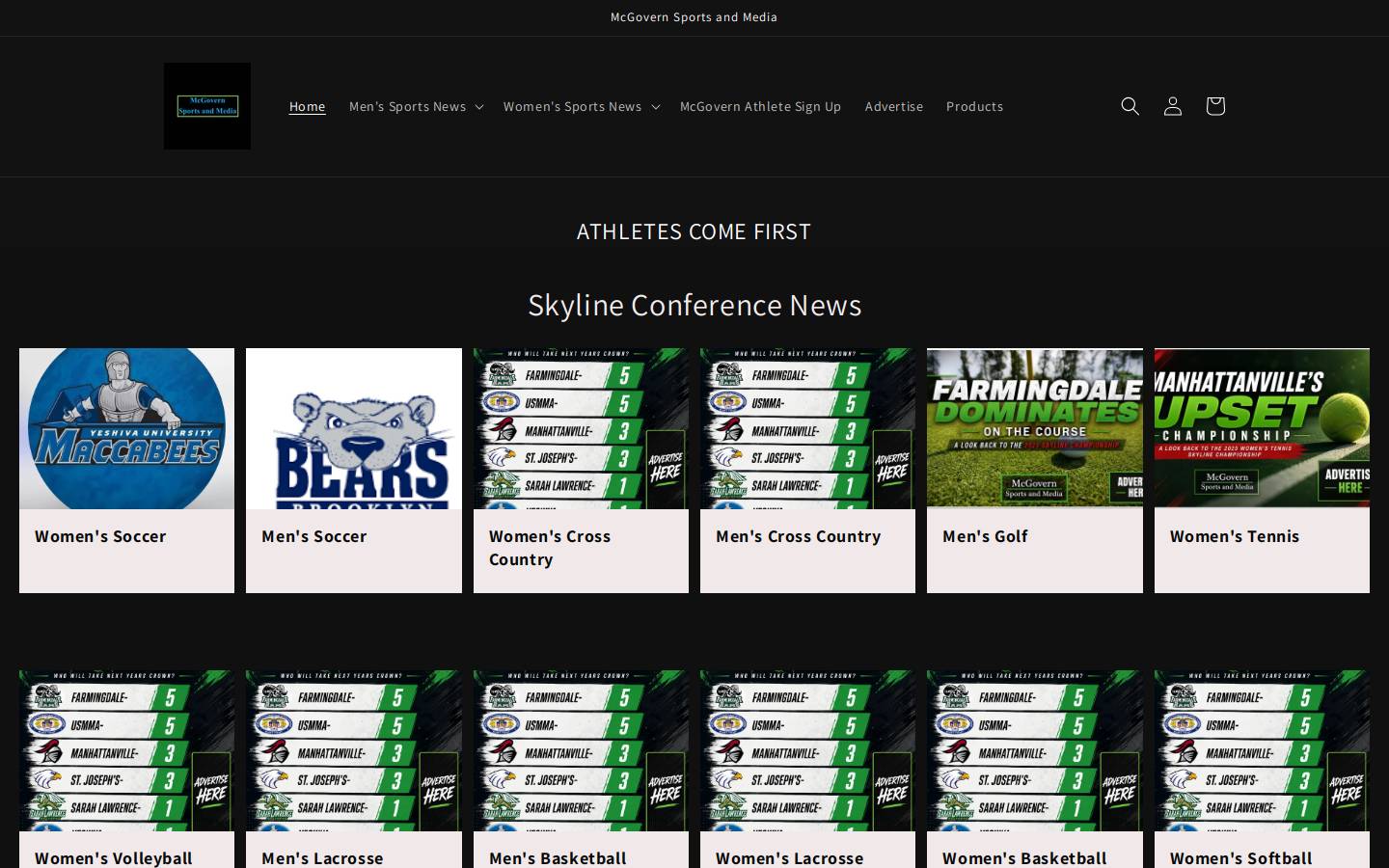1389x868 pixels.
Task: Click the Men's Cross Country standings image
Action: coord(807,428)
